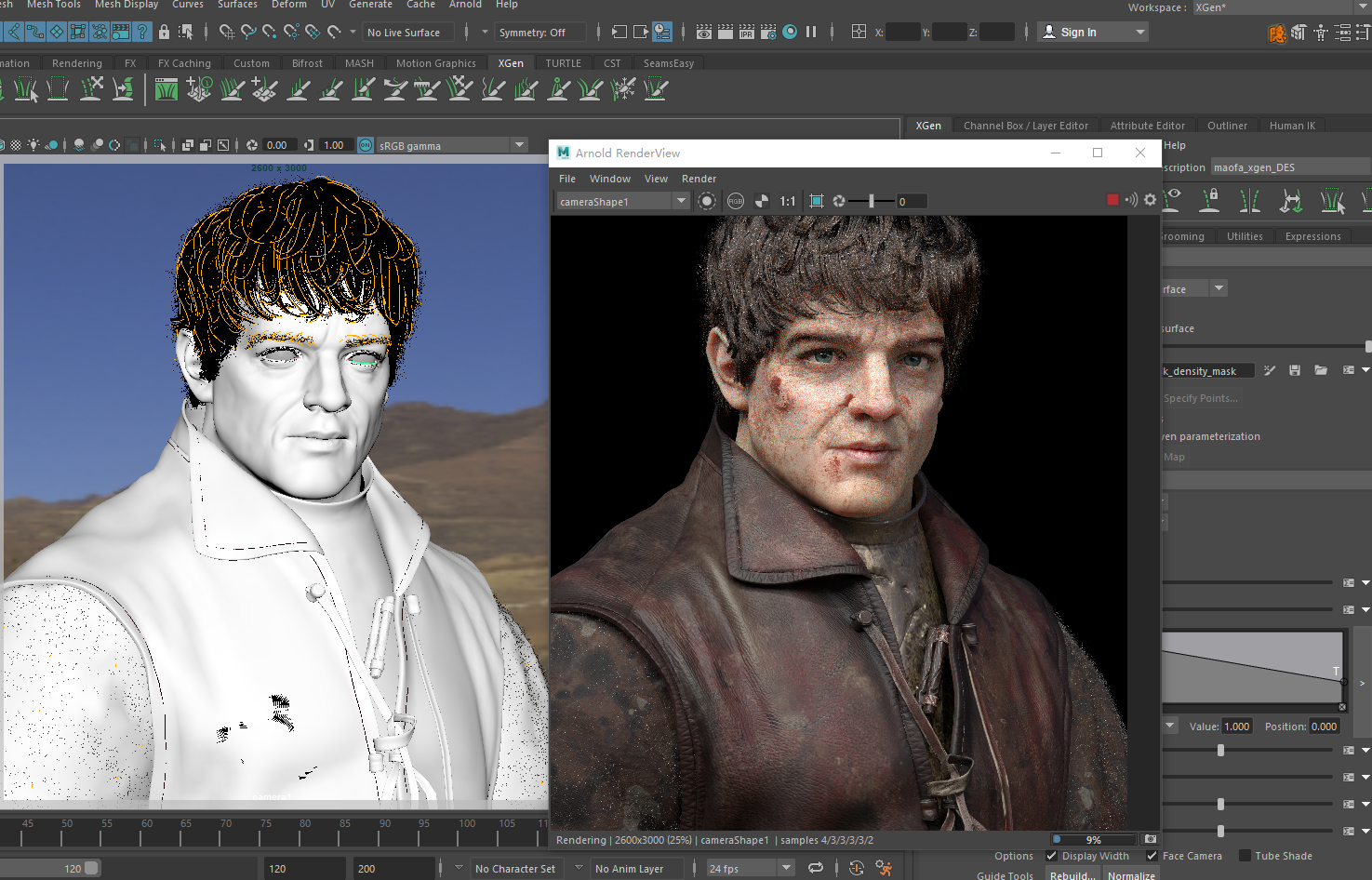Click the Rebuild... guide tools button

[1072, 874]
